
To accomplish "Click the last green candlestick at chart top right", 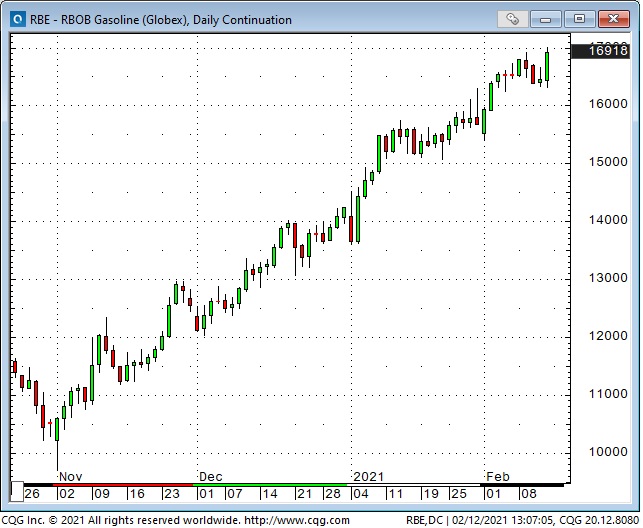I will [x=547, y=66].
